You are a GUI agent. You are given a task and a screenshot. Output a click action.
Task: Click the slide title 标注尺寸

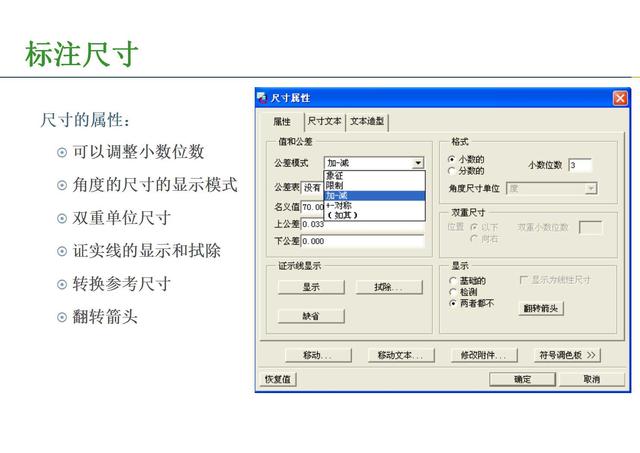[82, 54]
